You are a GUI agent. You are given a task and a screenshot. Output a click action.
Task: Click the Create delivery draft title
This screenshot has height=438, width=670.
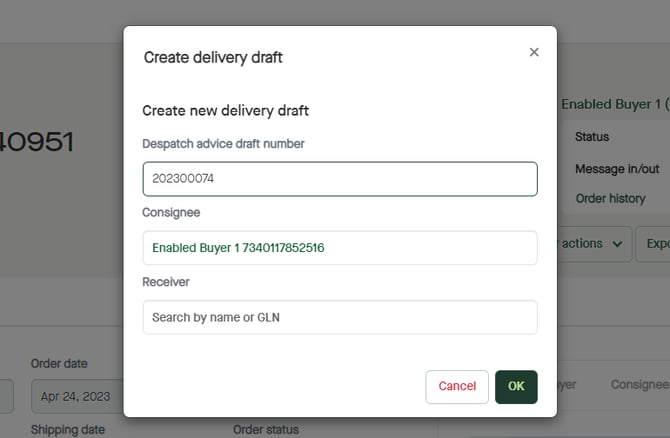pos(213,57)
